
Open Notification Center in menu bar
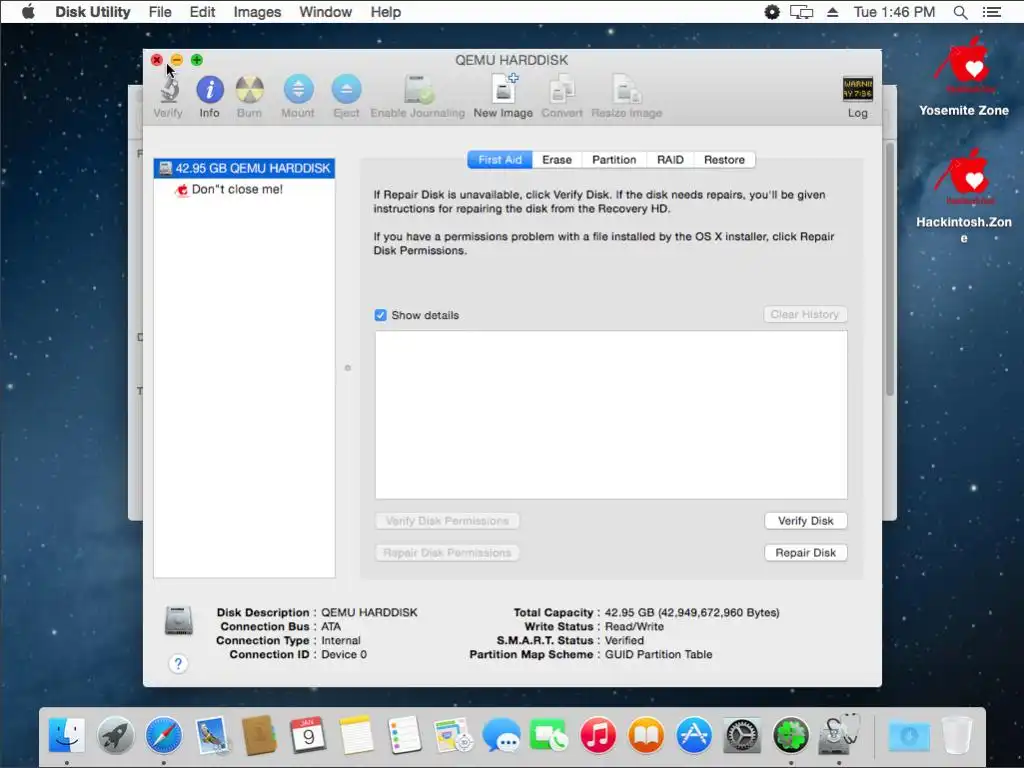(991, 12)
